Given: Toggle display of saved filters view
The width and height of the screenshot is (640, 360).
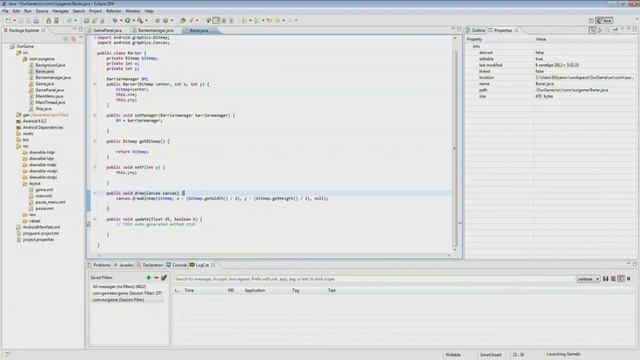Looking at the screenshot, I should (621, 279).
